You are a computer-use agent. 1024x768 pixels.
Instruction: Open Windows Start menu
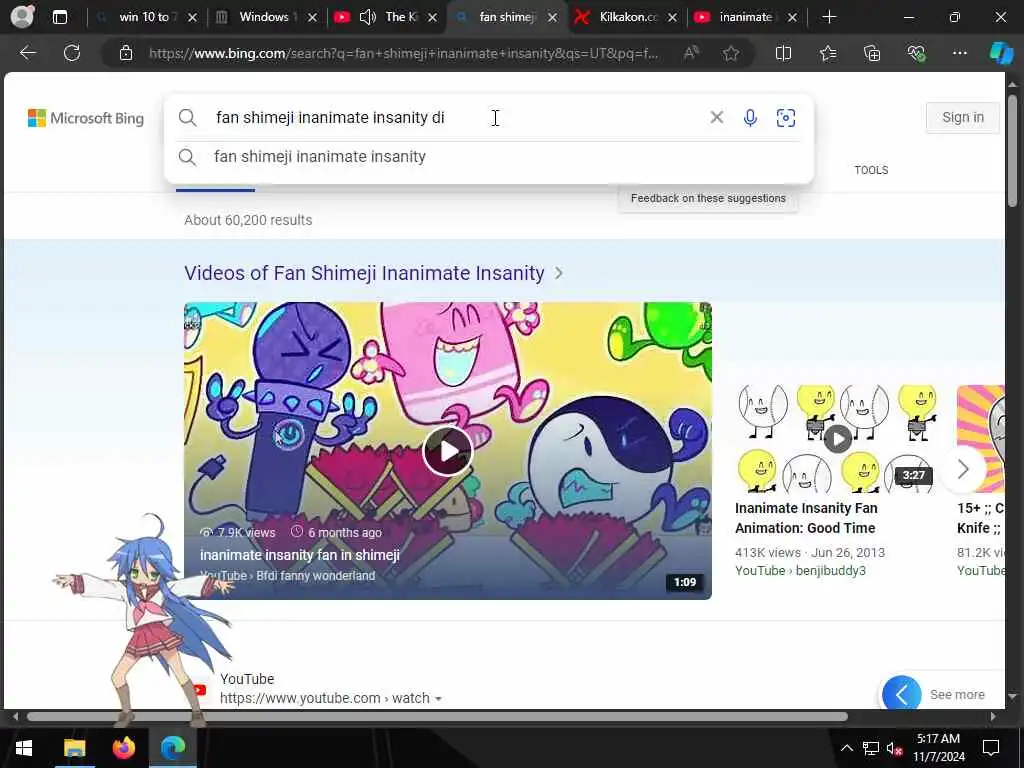pos(24,748)
